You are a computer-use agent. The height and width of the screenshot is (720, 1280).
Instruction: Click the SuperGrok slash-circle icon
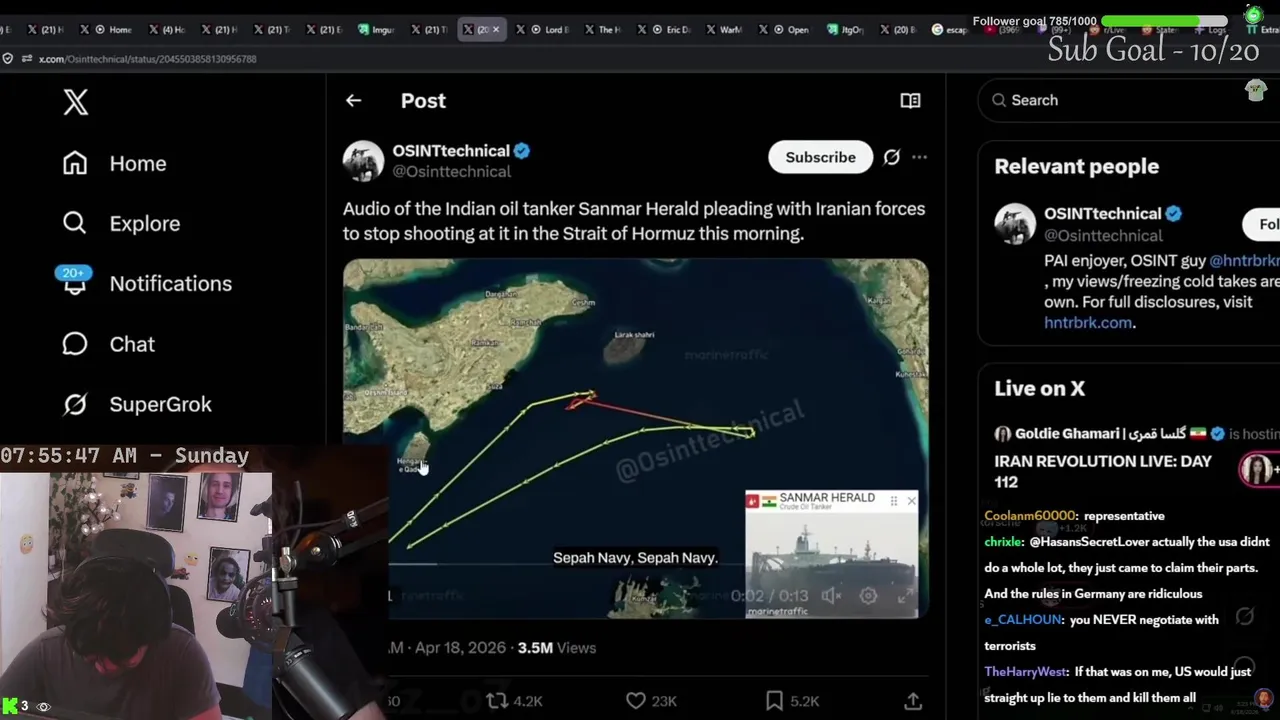click(x=75, y=404)
